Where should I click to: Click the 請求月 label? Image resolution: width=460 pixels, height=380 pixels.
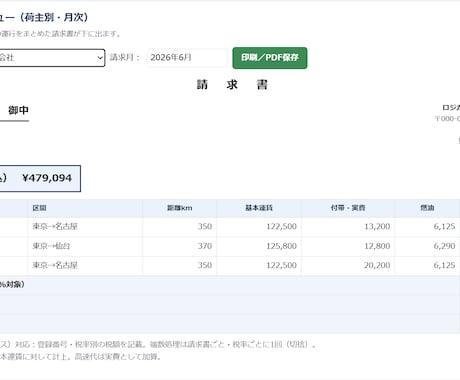(x=125, y=58)
